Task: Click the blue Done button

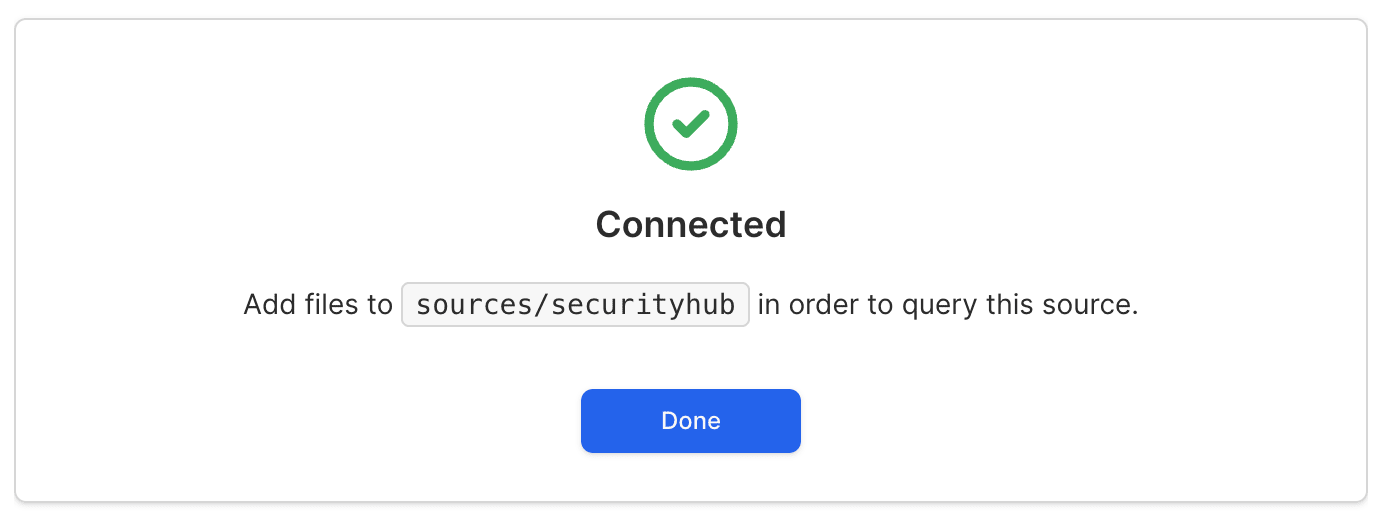Action: (x=691, y=421)
